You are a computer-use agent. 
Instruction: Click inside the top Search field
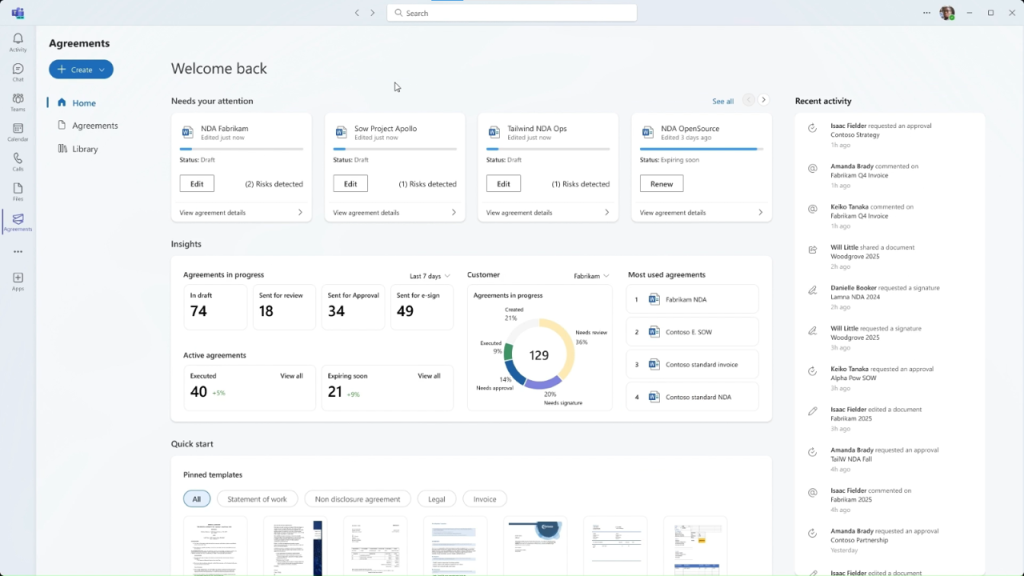512,12
